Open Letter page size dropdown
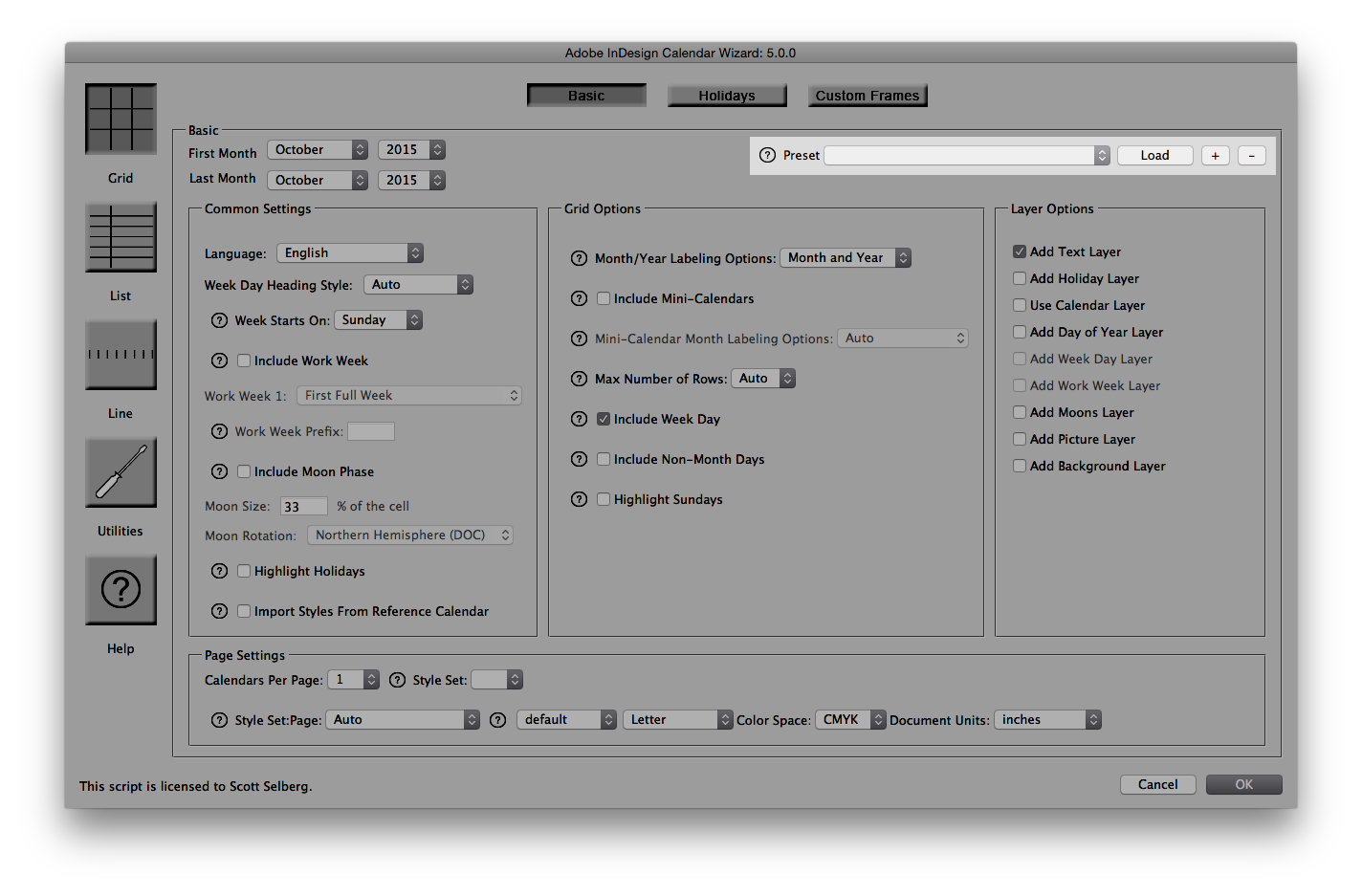 coord(677,720)
